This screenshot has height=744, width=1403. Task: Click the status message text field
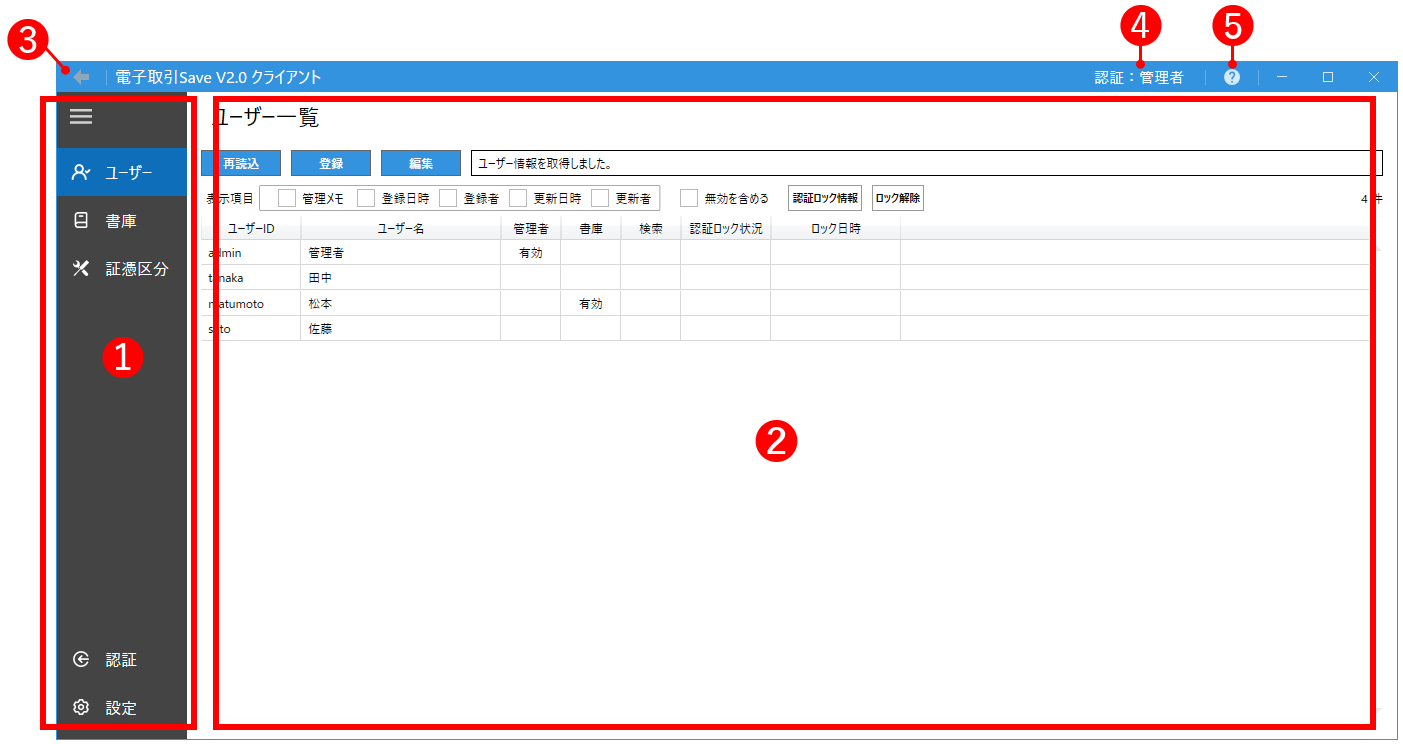pos(926,163)
